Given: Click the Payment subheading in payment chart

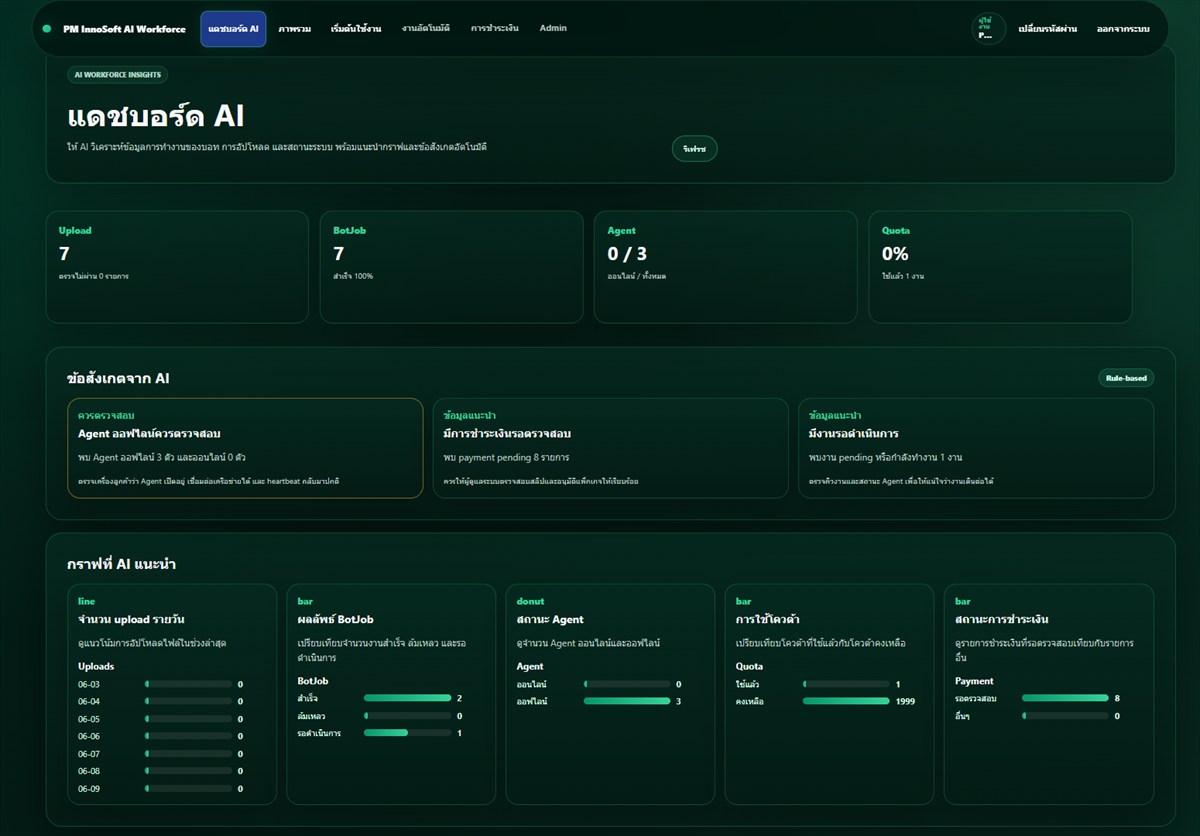Looking at the screenshot, I should point(974,681).
